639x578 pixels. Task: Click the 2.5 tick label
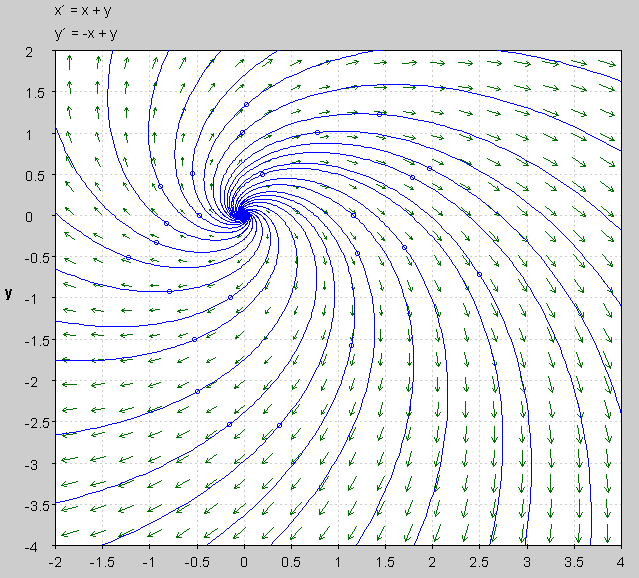(x=479, y=563)
